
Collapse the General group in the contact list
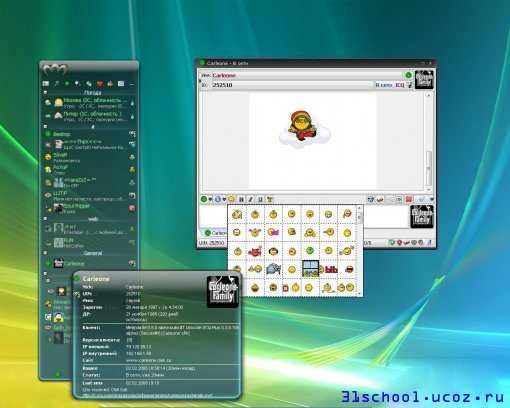pos(45,253)
